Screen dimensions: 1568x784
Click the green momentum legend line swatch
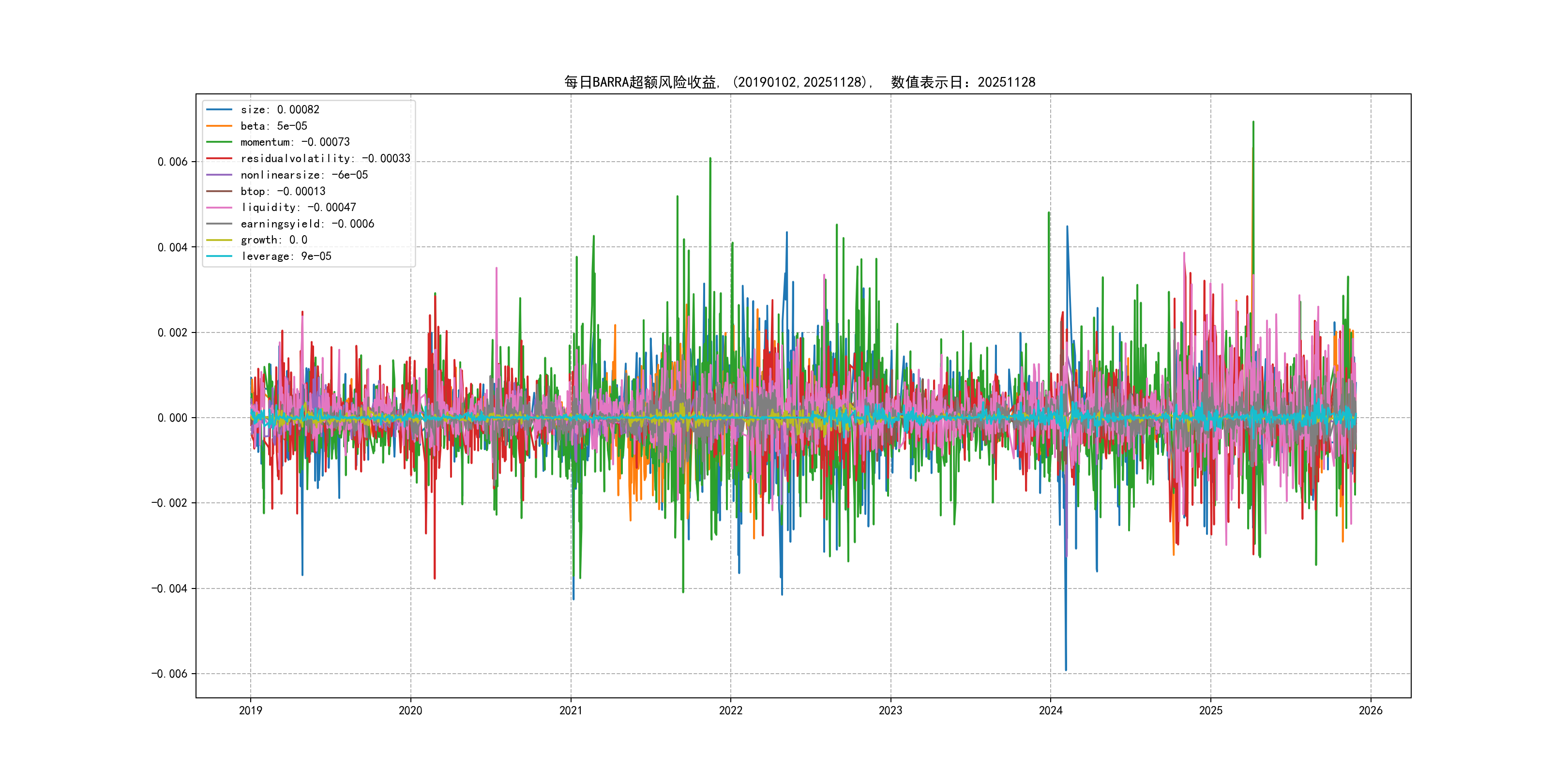click(x=219, y=142)
